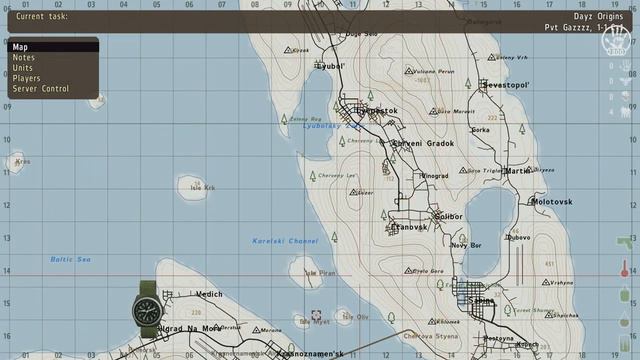Click the Gora Marovit triangle marker
Image resolution: width=640 pixels, height=360 pixels.
coord(433,111)
